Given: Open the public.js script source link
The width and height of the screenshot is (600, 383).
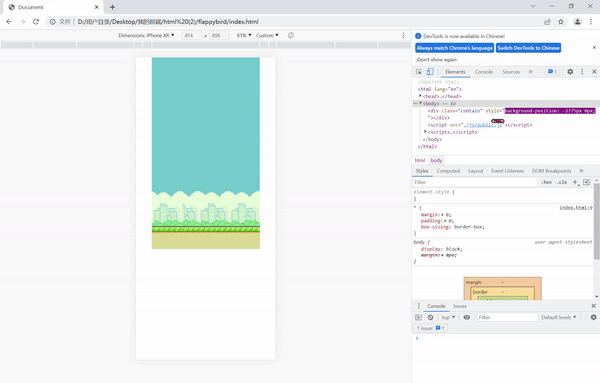Looking at the screenshot, I should tap(483, 125).
